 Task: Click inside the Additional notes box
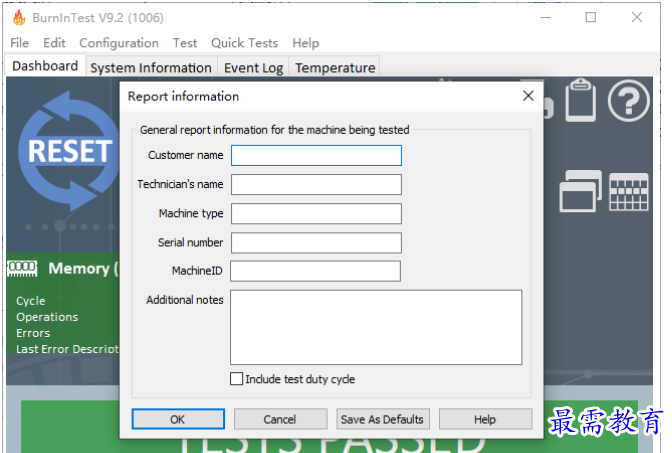pos(376,327)
